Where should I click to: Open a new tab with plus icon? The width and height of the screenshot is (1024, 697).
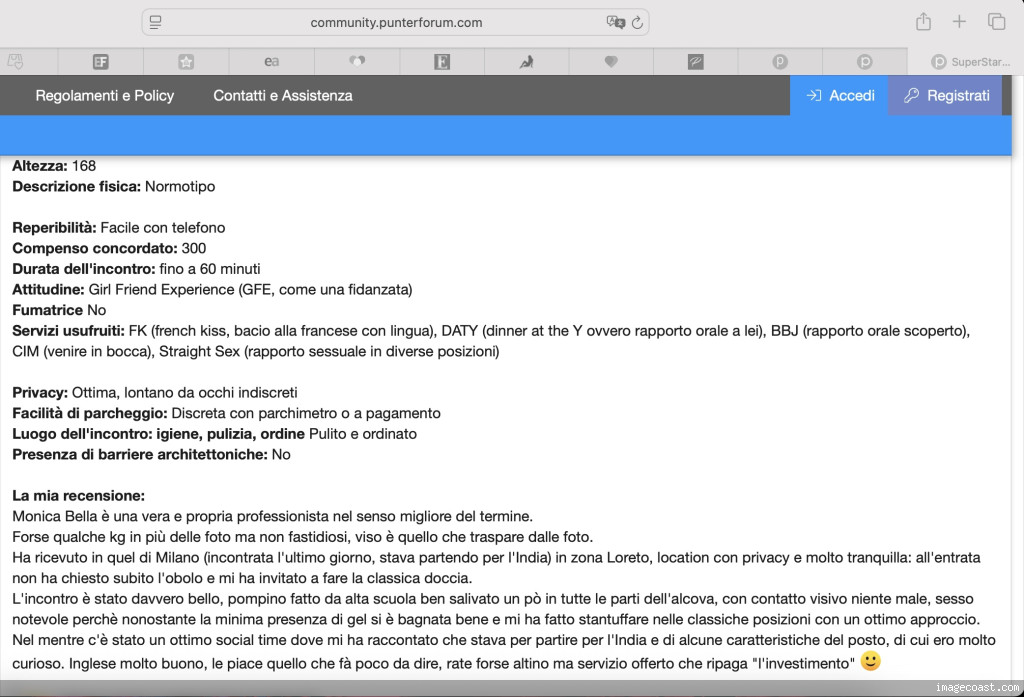click(x=959, y=22)
